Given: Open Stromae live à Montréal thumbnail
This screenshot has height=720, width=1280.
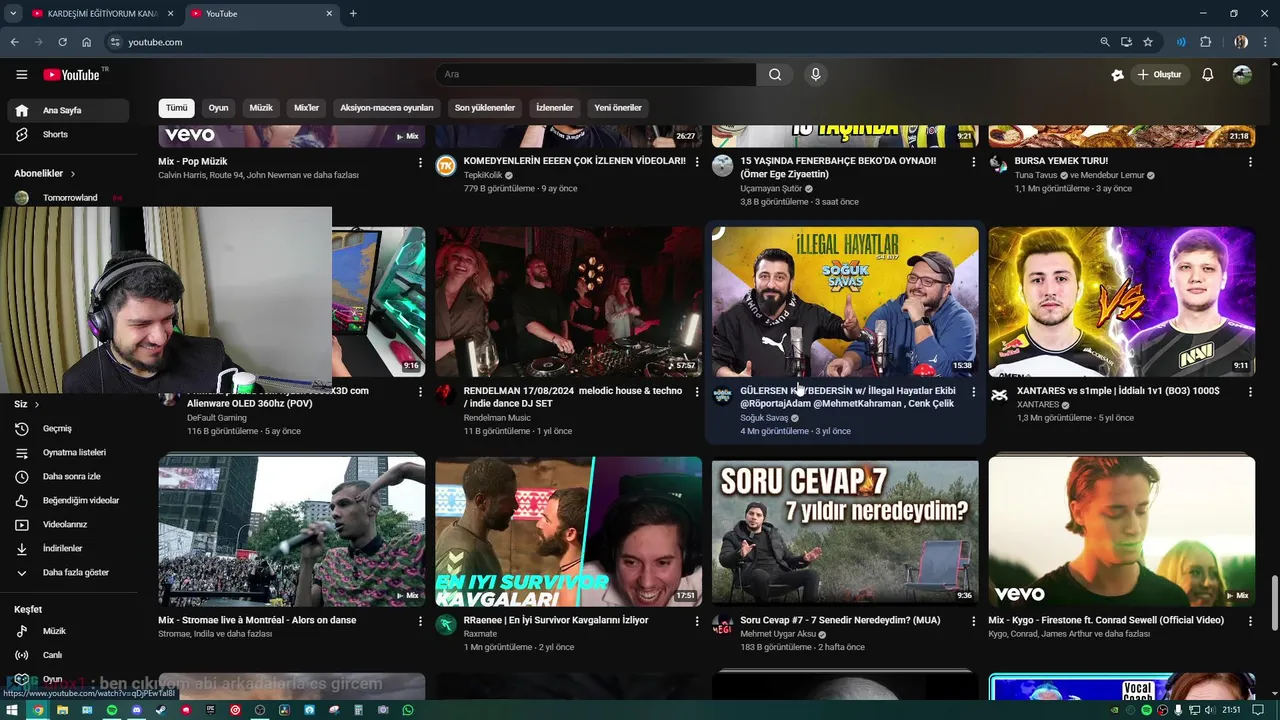Looking at the screenshot, I should tap(291, 531).
